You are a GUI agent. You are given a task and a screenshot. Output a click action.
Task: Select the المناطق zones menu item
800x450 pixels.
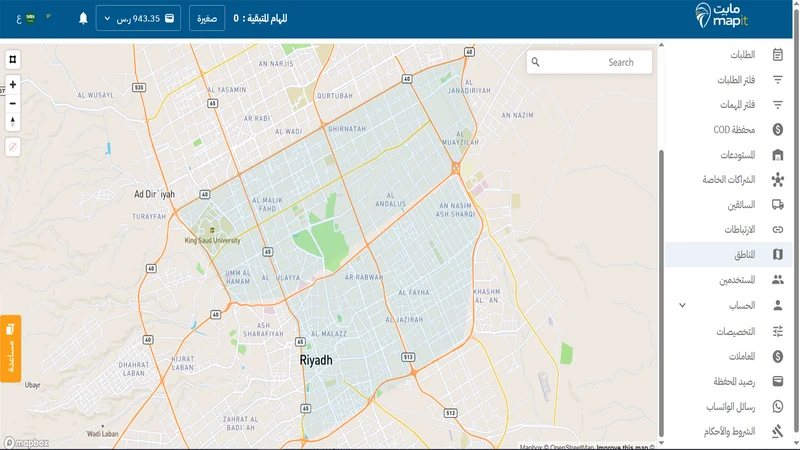[x=729, y=255]
